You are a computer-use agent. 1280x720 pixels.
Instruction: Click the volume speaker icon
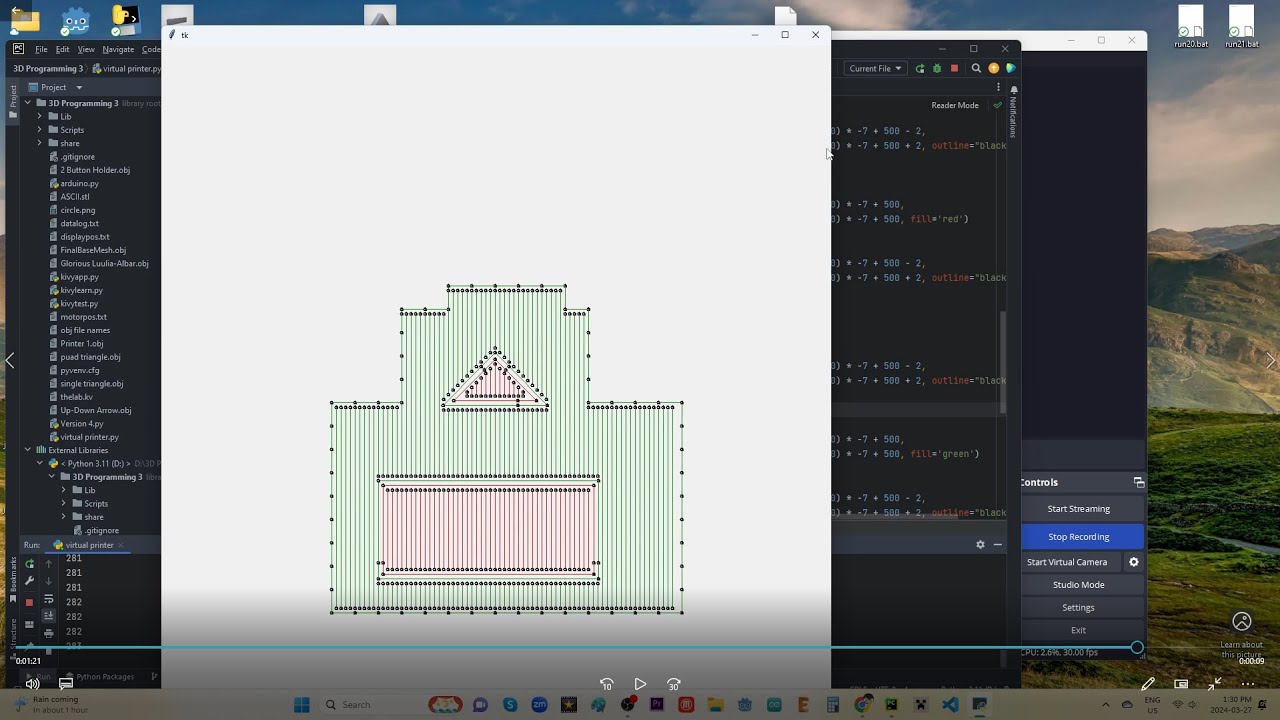(x=33, y=684)
